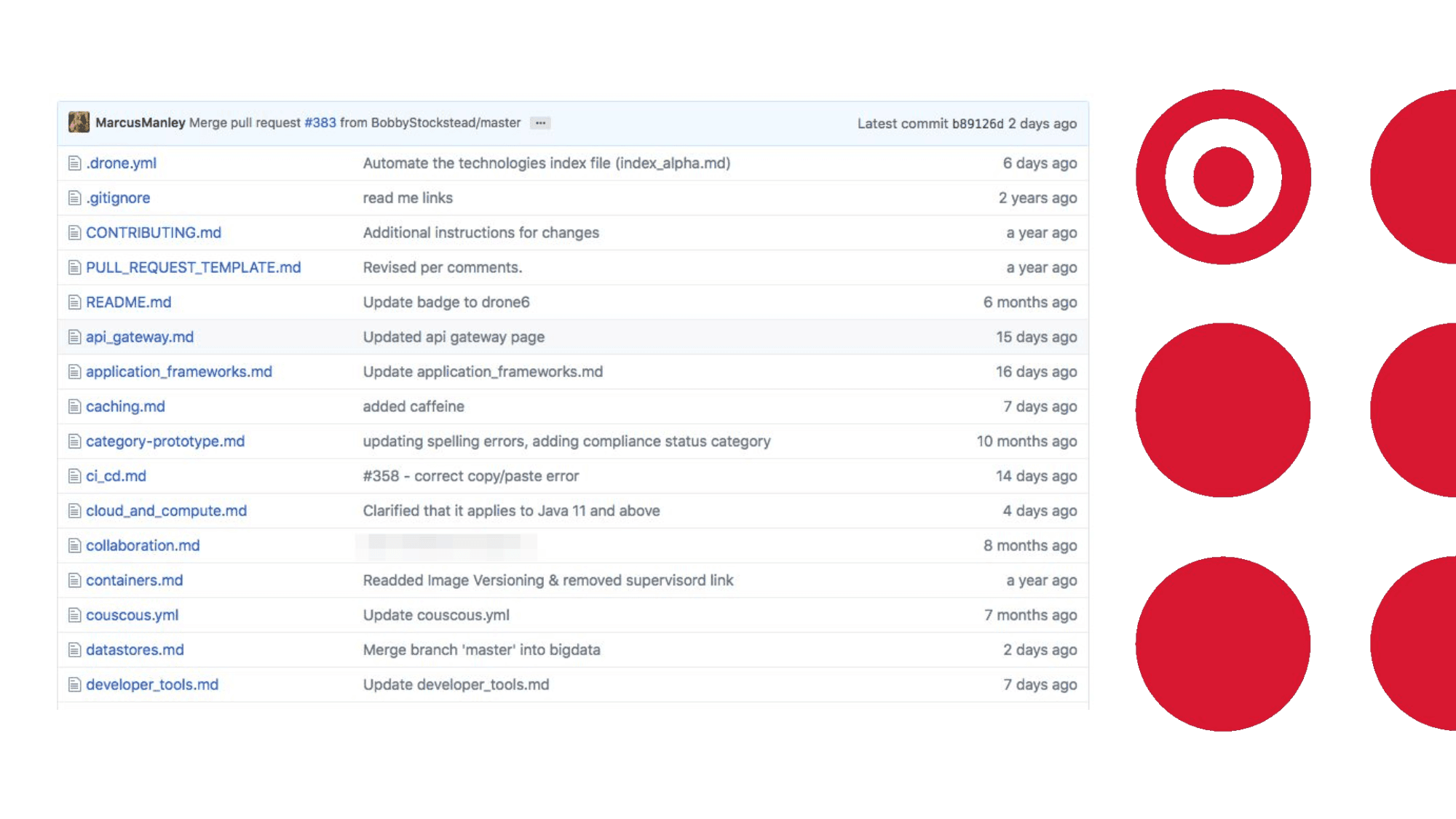Click MarcusManley's avatar image
Screen dimensions: 1456x819
[x=79, y=122]
